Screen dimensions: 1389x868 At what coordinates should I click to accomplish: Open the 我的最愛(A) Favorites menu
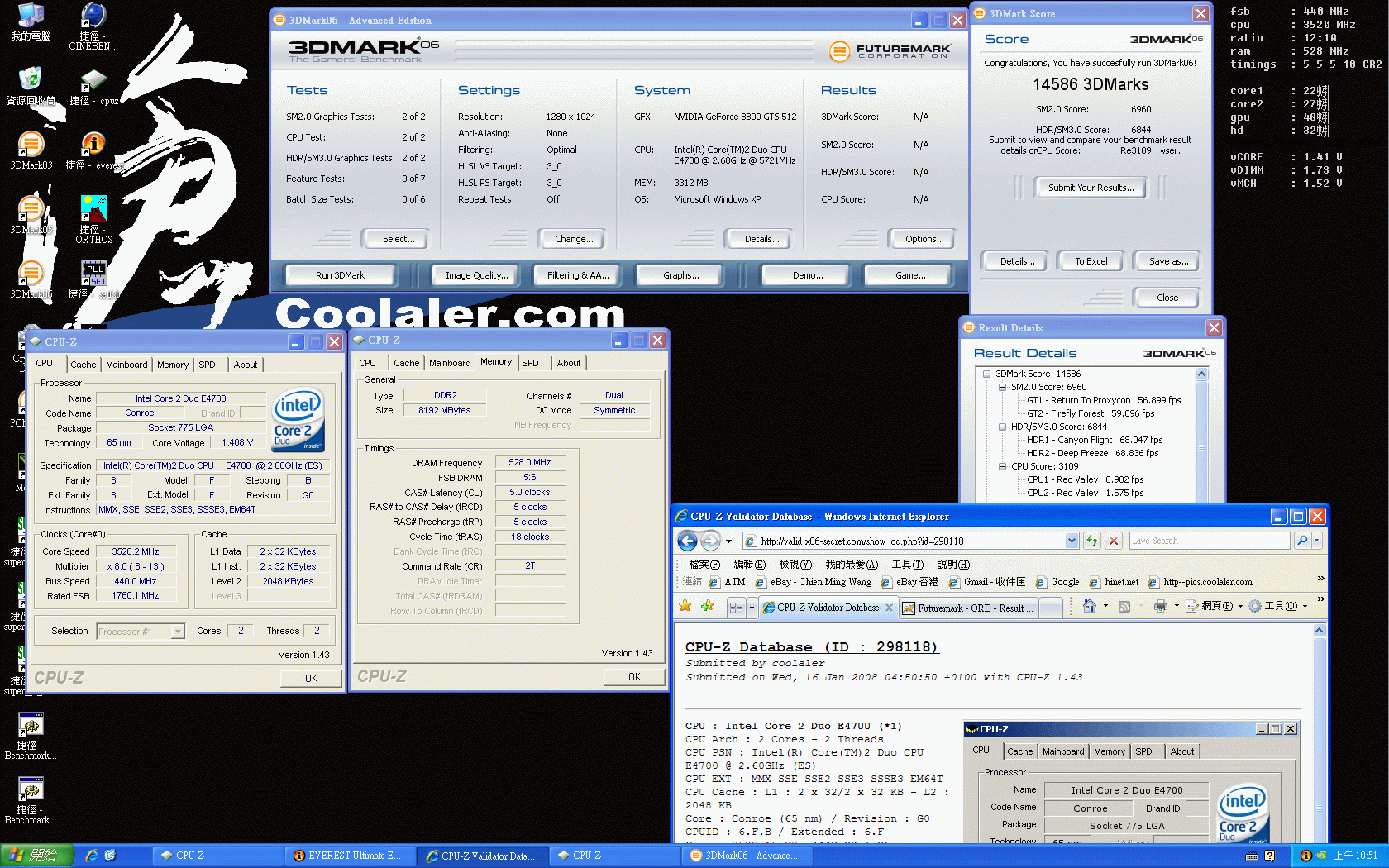[x=852, y=565]
